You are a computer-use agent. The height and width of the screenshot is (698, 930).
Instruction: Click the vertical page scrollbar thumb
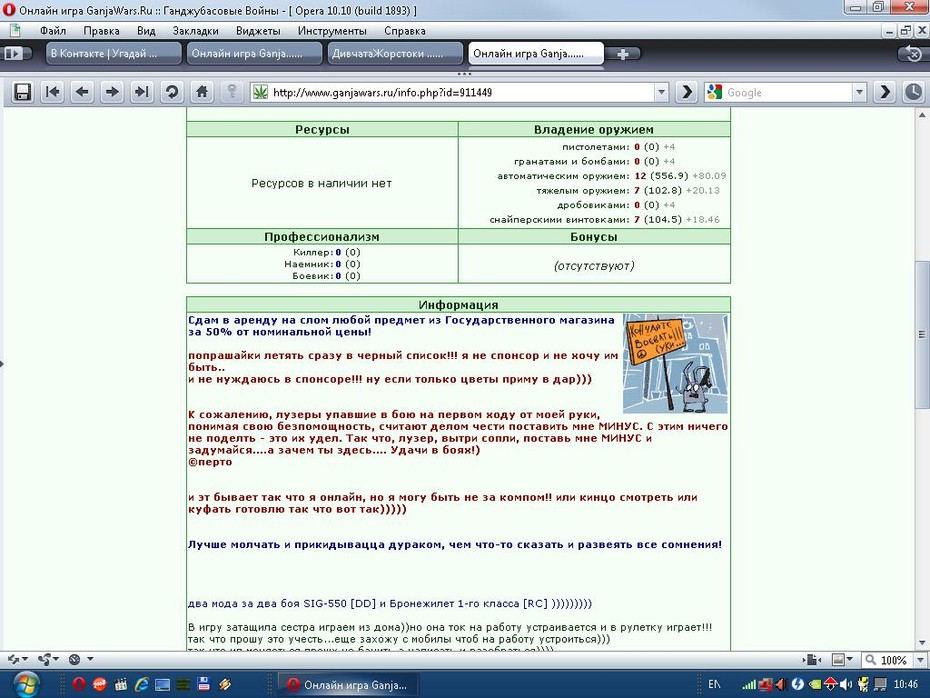(x=922, y=334)
